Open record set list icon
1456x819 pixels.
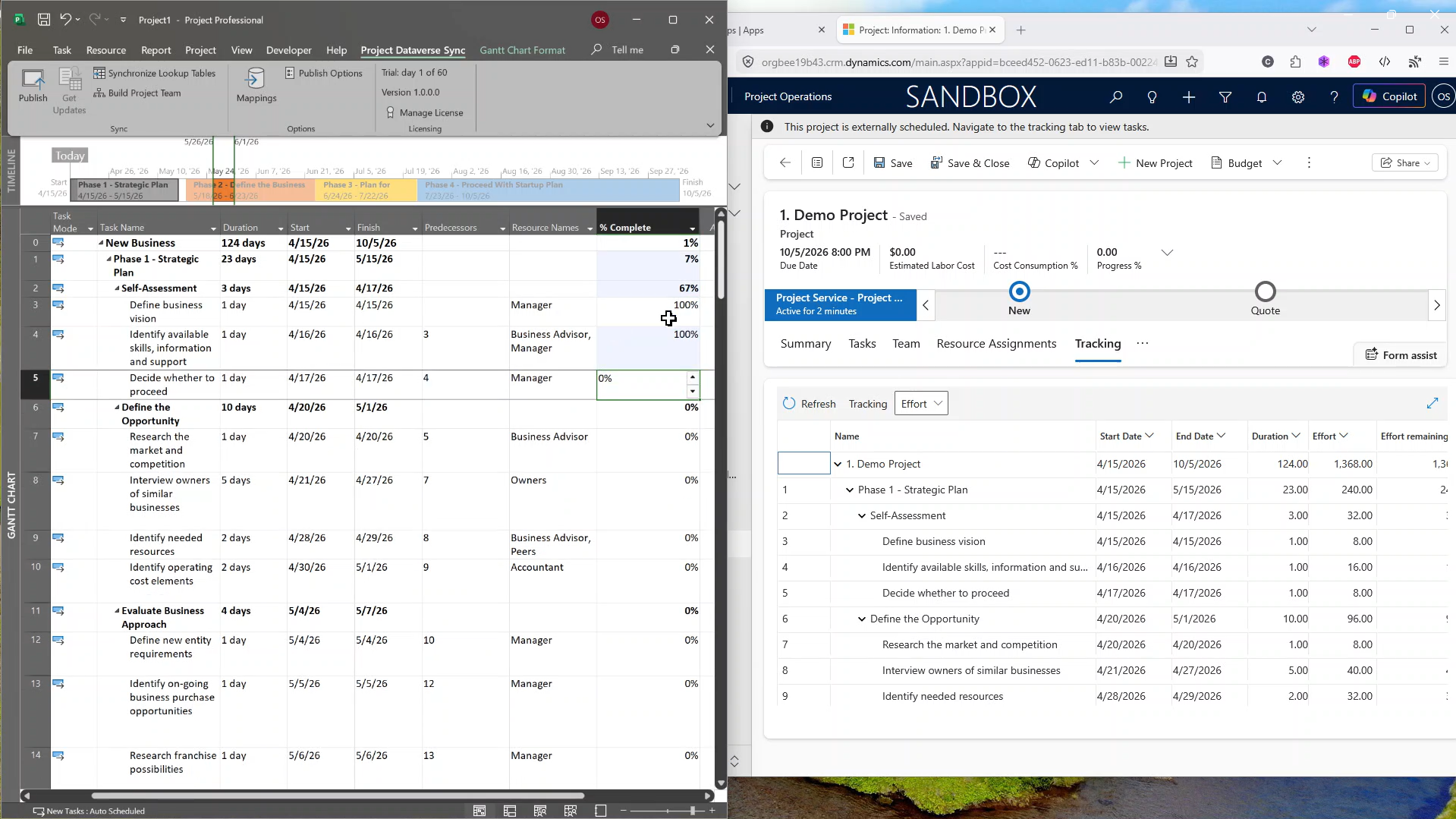[x=817, y=162]
